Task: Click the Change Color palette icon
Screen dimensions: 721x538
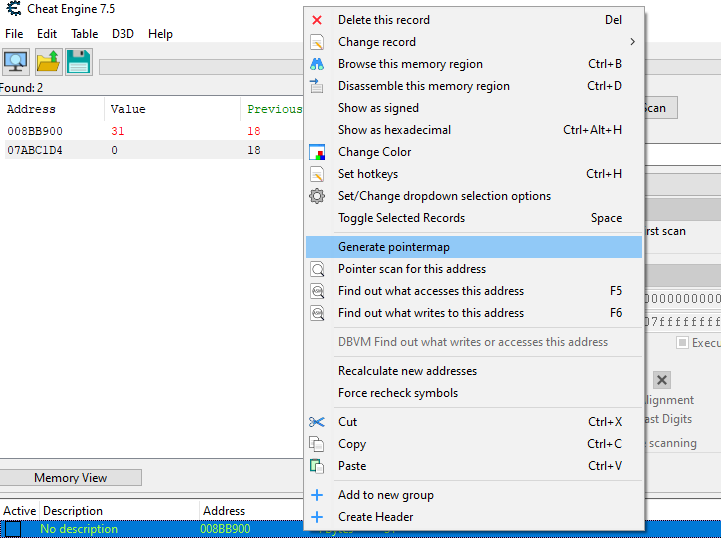Action: [317, 152]
